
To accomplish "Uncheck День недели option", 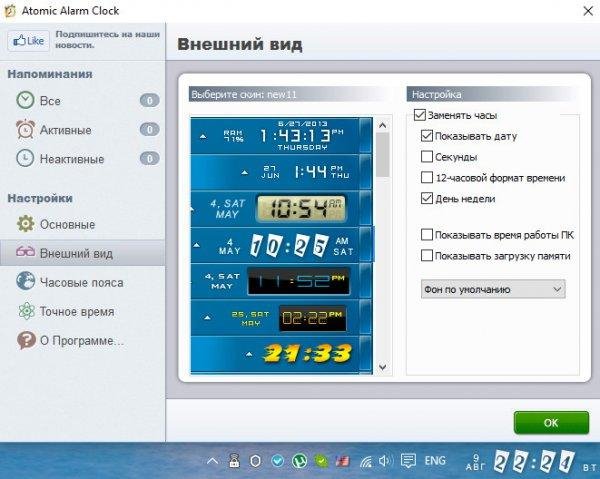I will coord(427,199).
